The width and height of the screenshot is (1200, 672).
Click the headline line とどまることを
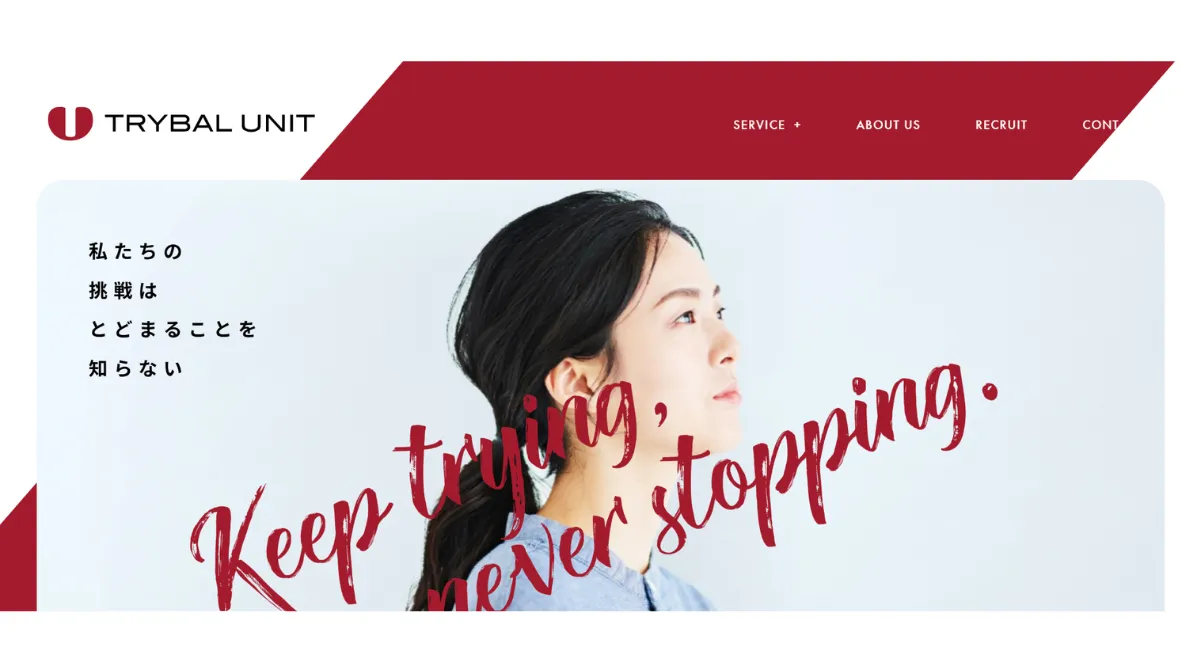click(173, 329)
